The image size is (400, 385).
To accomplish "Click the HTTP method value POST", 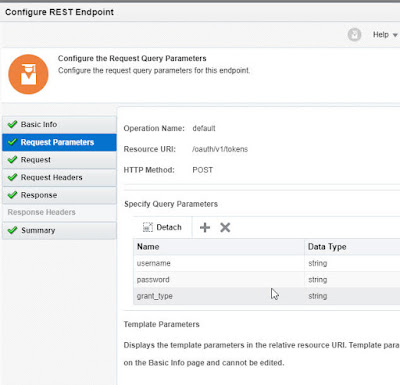I will (202, 170).
